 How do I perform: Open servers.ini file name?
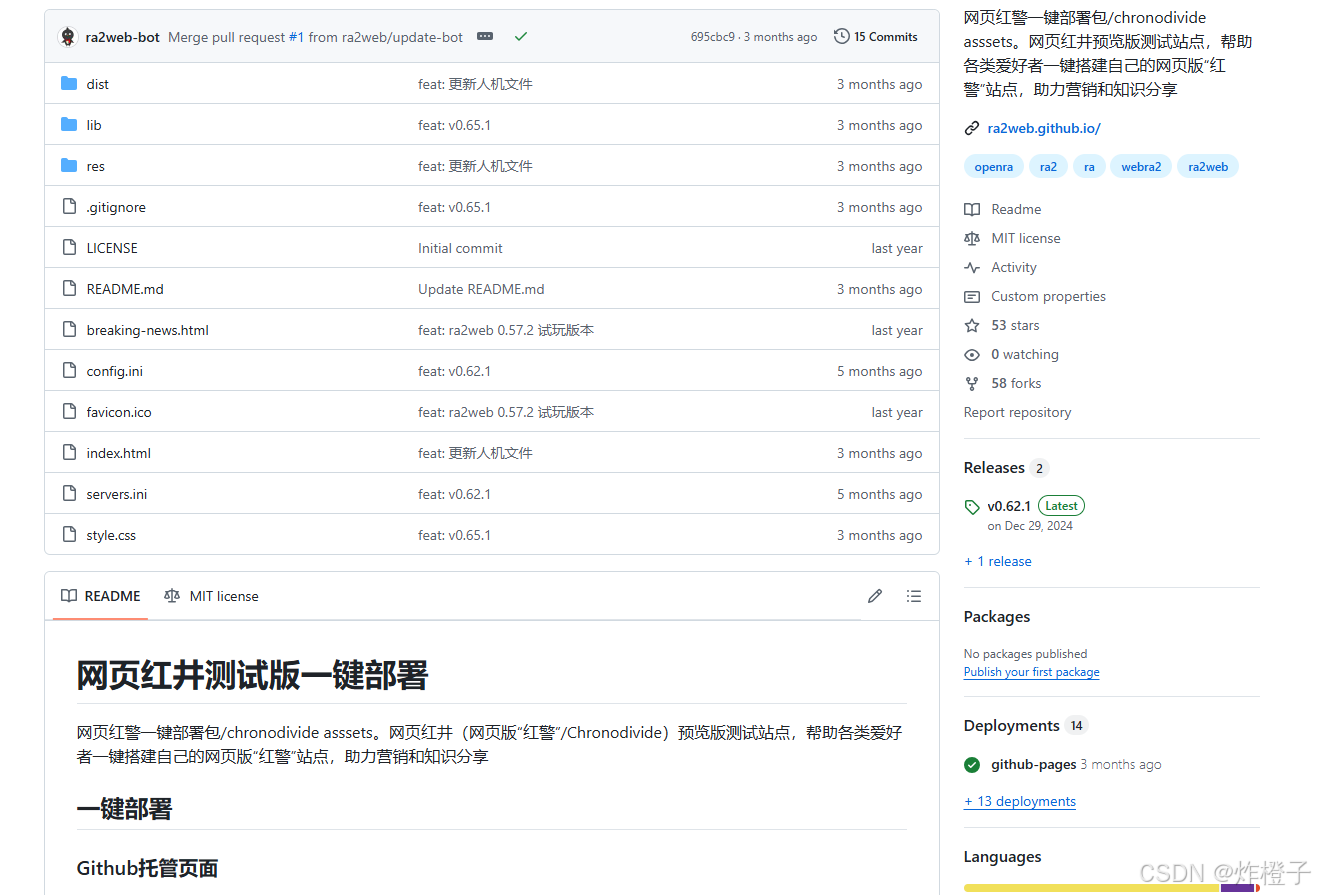(117, 494)
